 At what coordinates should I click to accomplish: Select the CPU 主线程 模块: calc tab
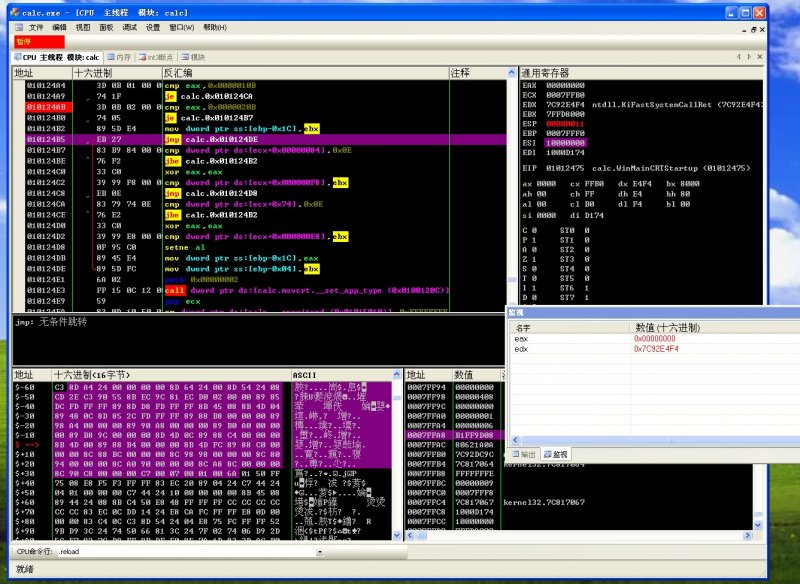57,57
